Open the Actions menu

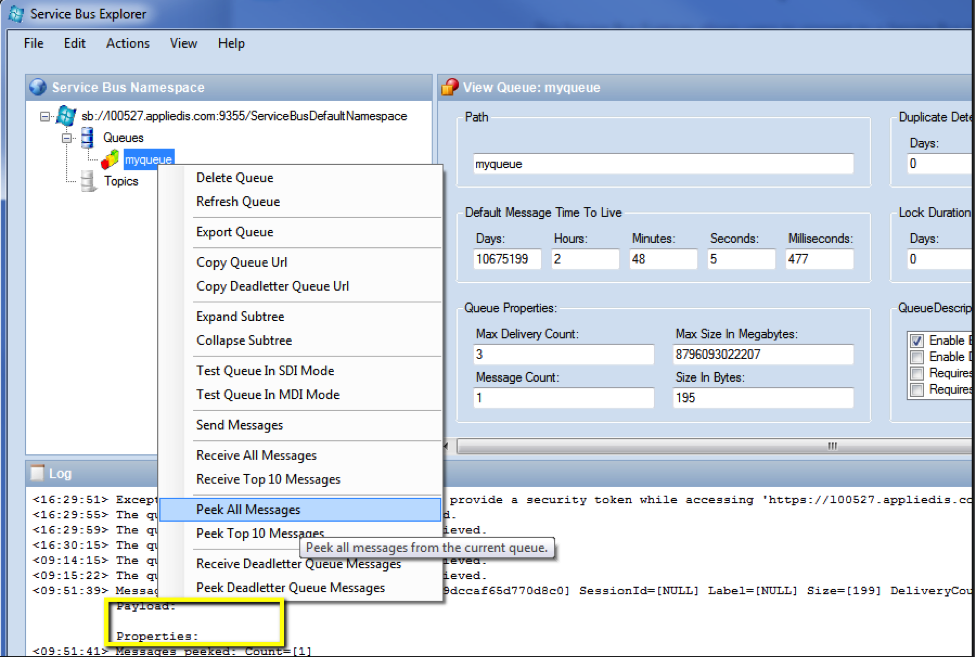tap(127, 43)
